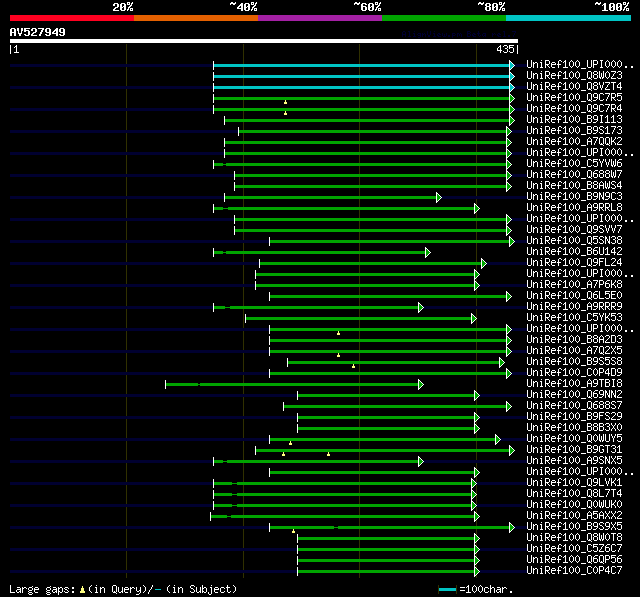Click the UniRef100_C5Z6C7 label
Image resolution: width=640 pixels, height=597 pixels.
tap(574, 549)
